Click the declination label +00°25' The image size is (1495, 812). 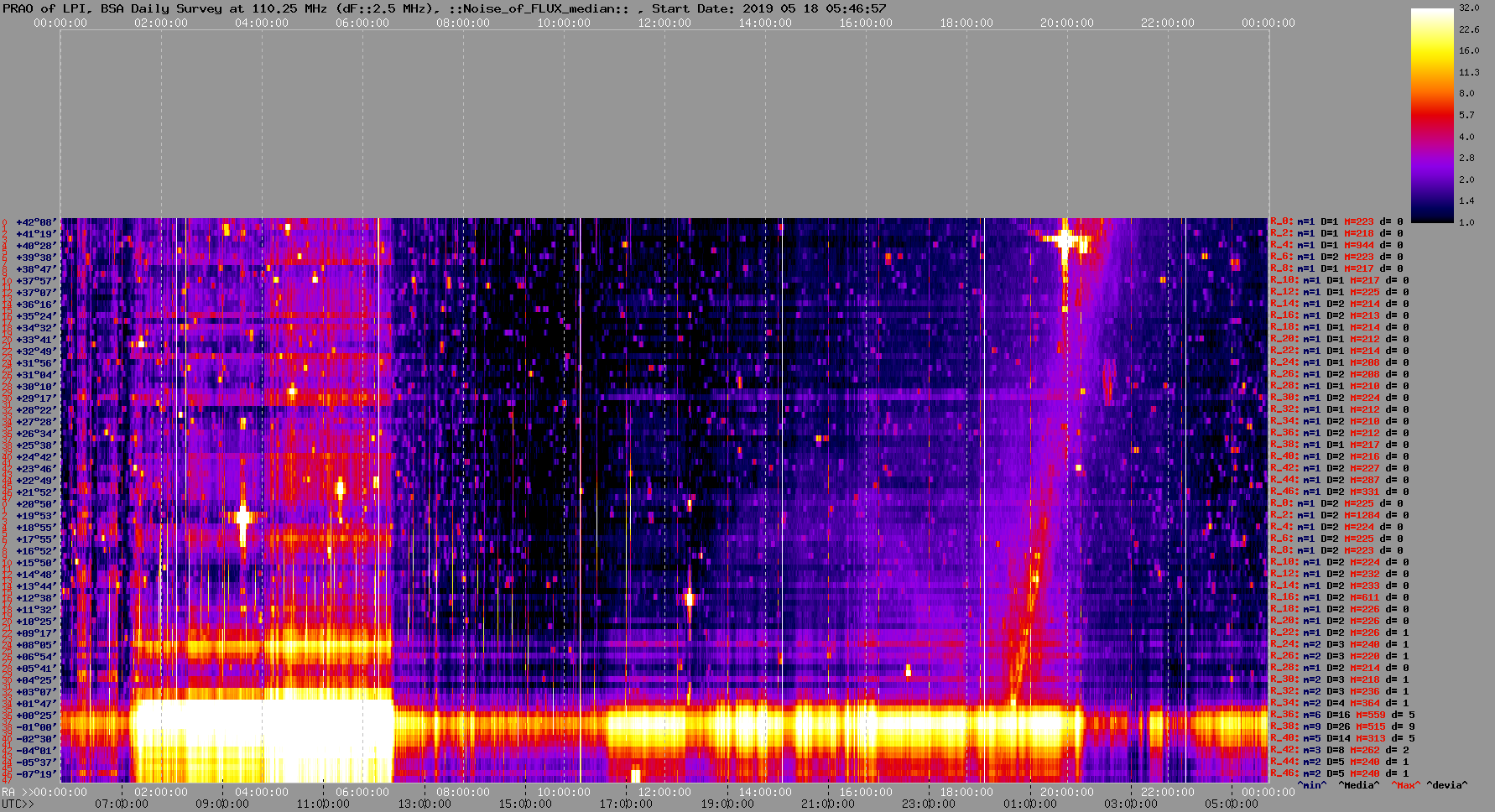pos(36,716)
